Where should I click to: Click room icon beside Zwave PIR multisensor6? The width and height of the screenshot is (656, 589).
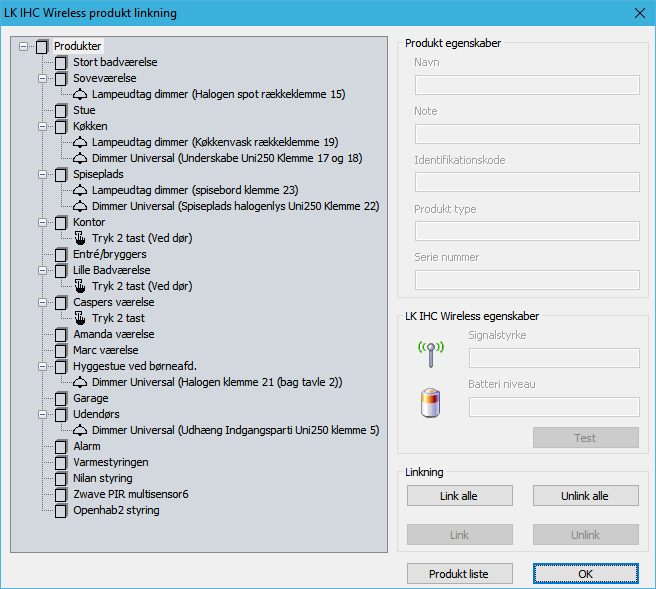coord(61,494)
